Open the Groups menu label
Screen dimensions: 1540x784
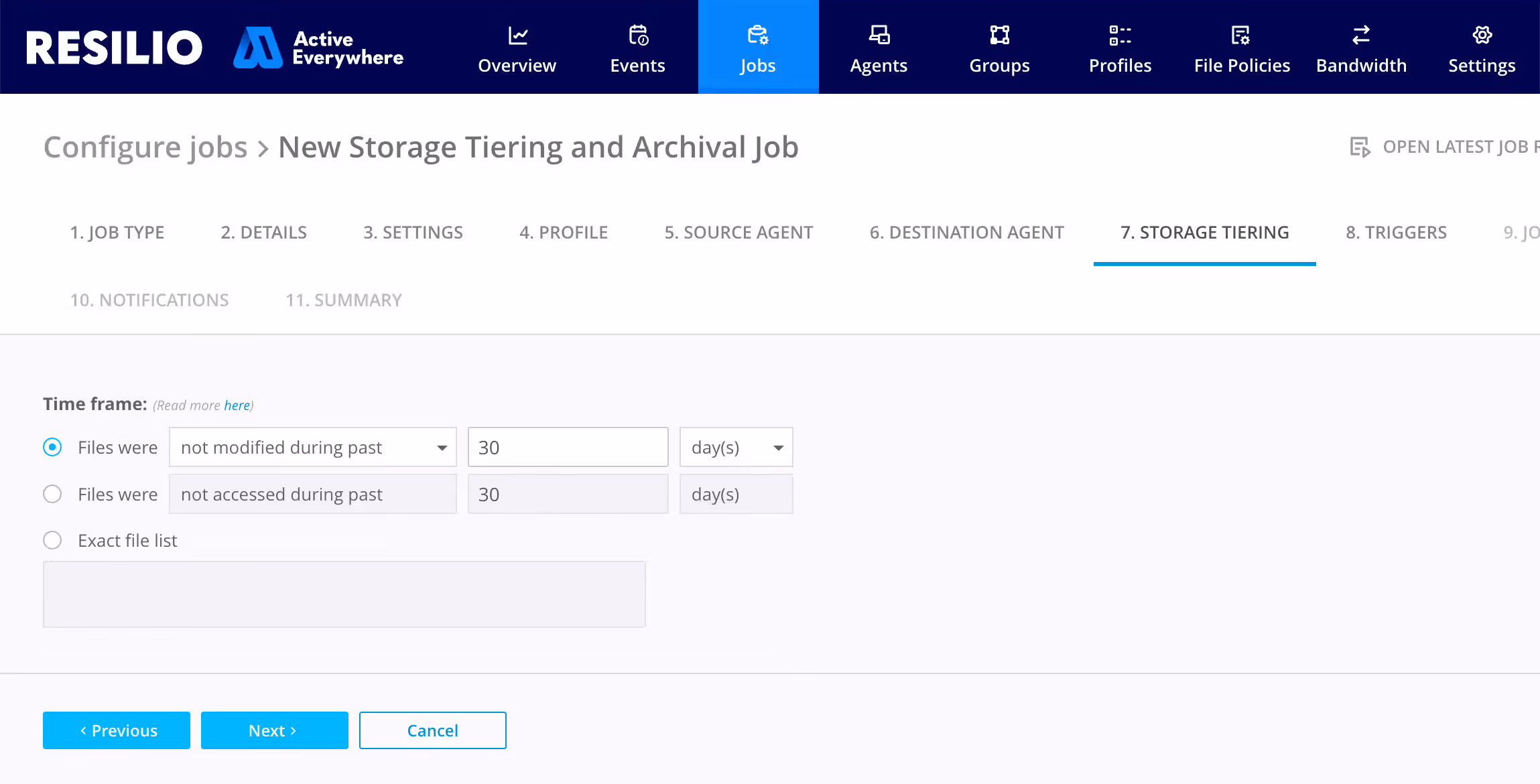click(999, 66)
